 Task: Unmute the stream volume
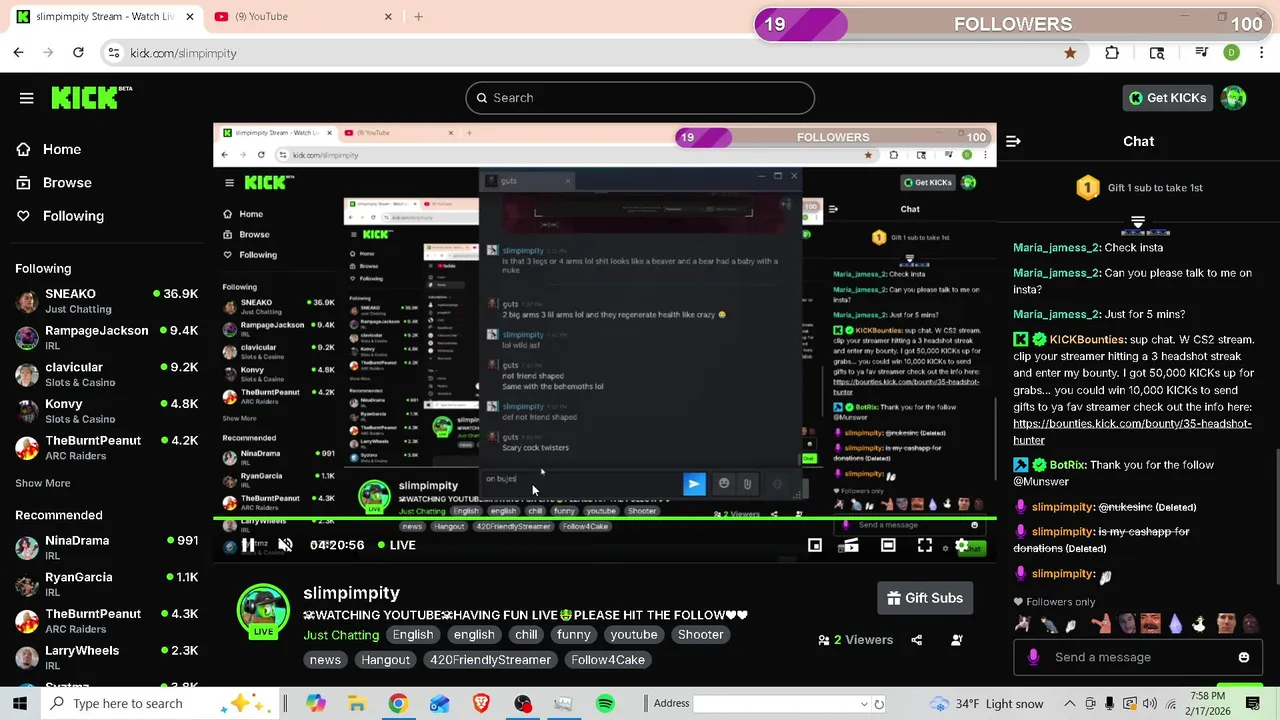coord(285,545)
